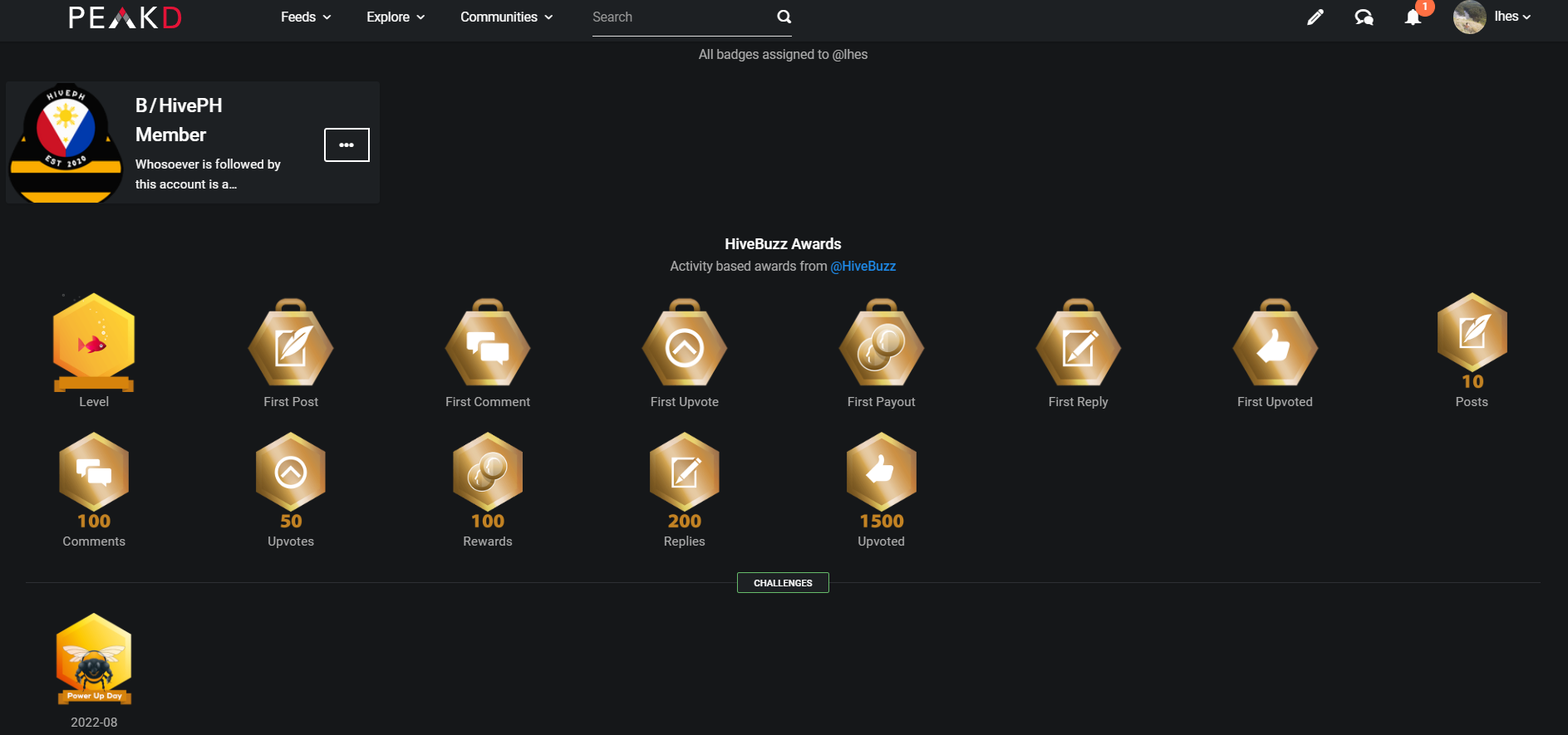The width and height of the screenshot is (1568, 735).
Task: Click the First Payout label text
Action: [x=882, y=402]
